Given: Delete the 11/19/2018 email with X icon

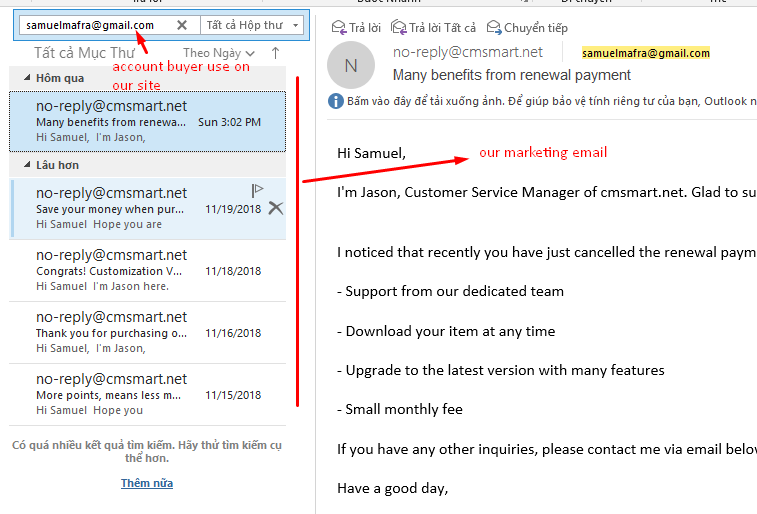Looking at the screenshot, I should pos(276,208).
